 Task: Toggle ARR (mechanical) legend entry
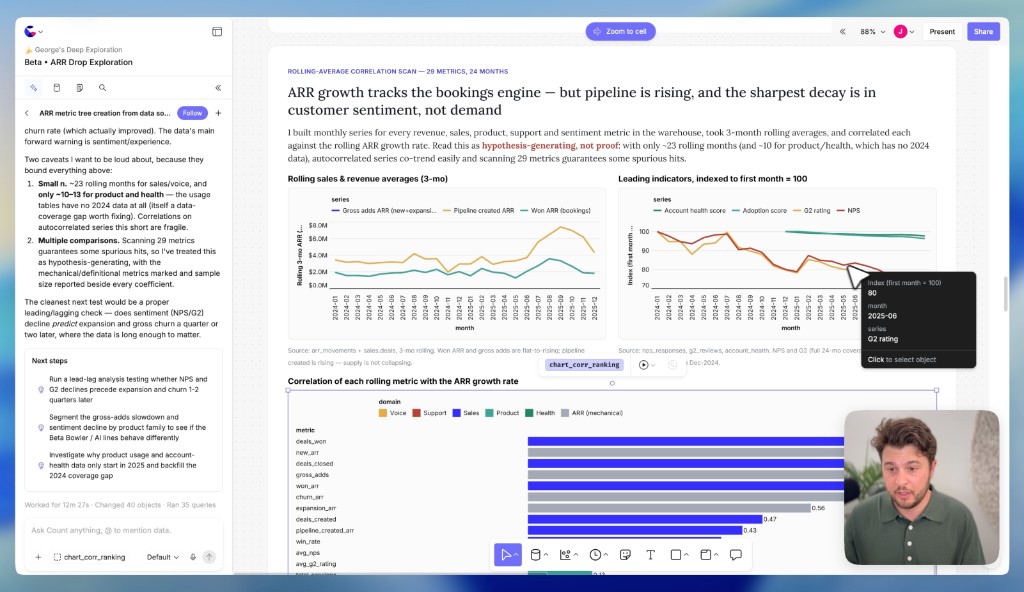click(592, 413)
